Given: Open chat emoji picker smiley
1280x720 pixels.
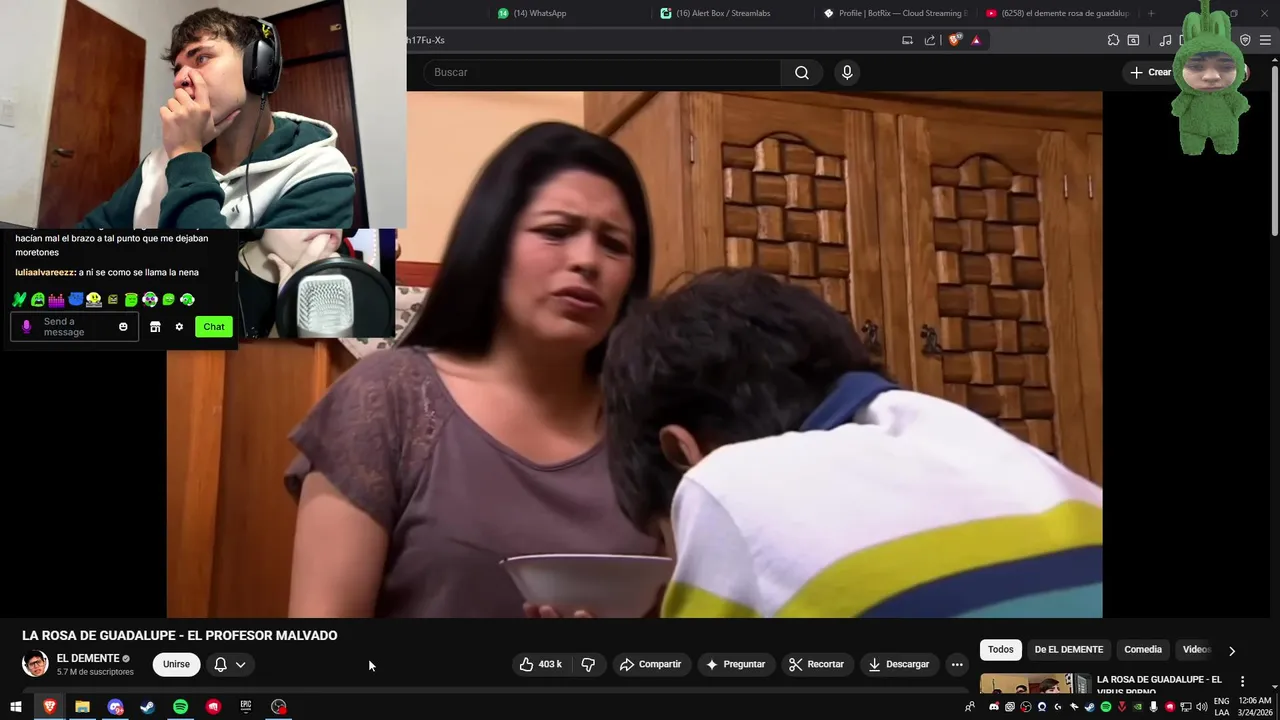Looking at the screenshot, I should [x=123, y=327].
